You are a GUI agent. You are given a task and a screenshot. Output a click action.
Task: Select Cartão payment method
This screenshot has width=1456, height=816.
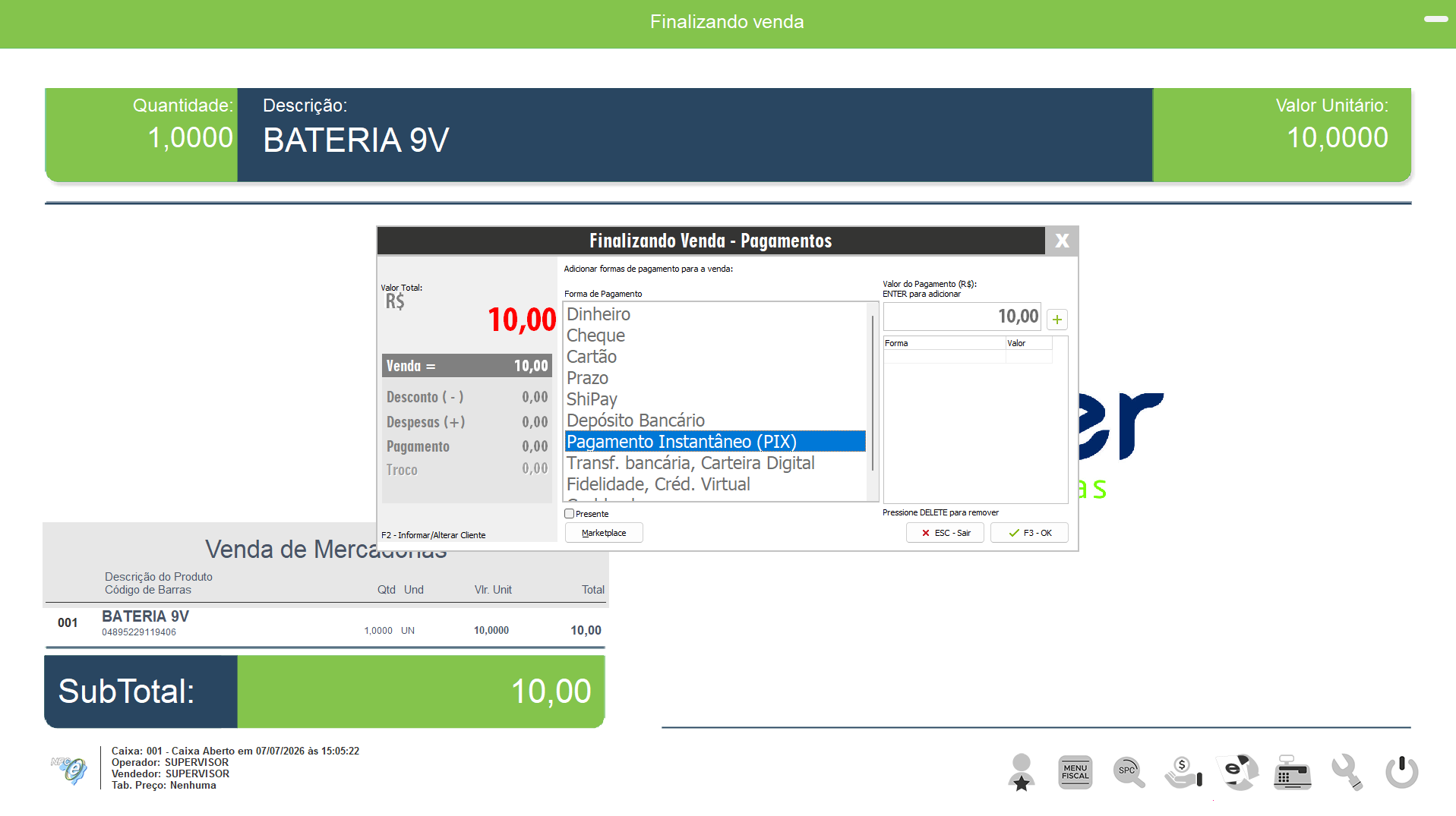[x=715, y=357]
